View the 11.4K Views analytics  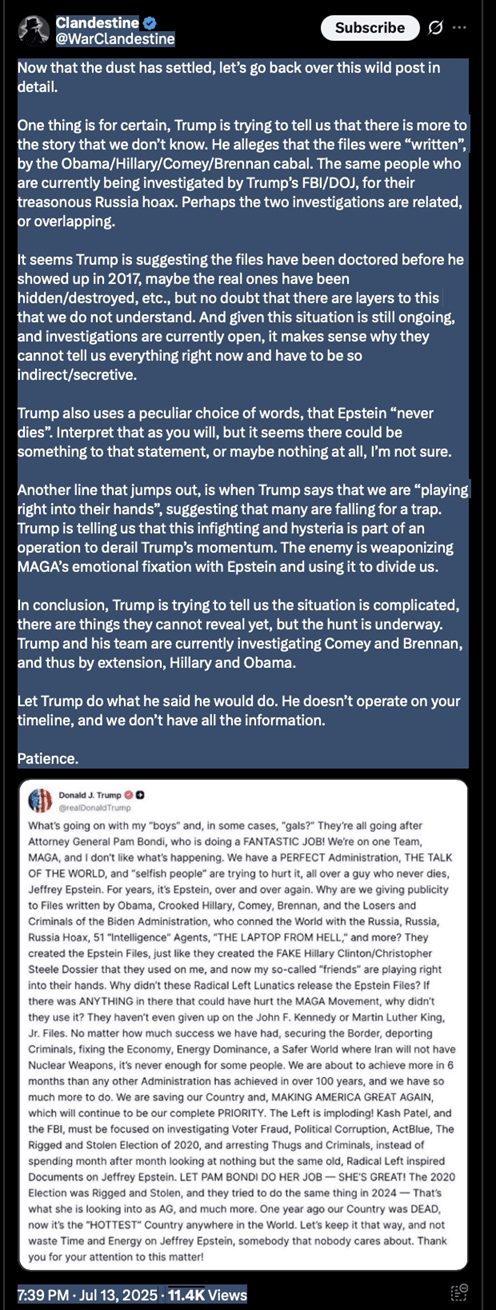coord(206,1295)
